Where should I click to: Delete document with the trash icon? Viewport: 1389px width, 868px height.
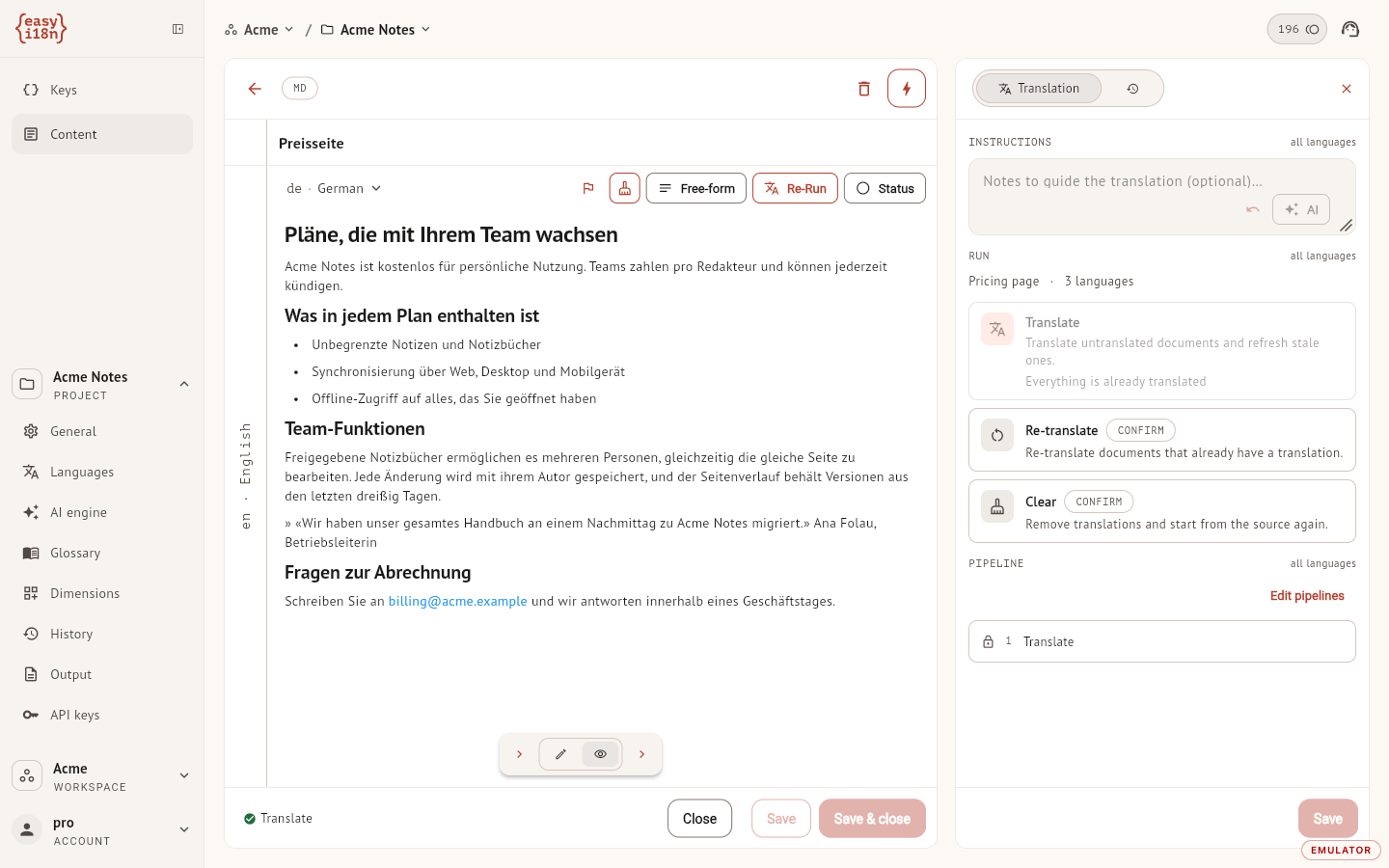[x=864, y=89]
